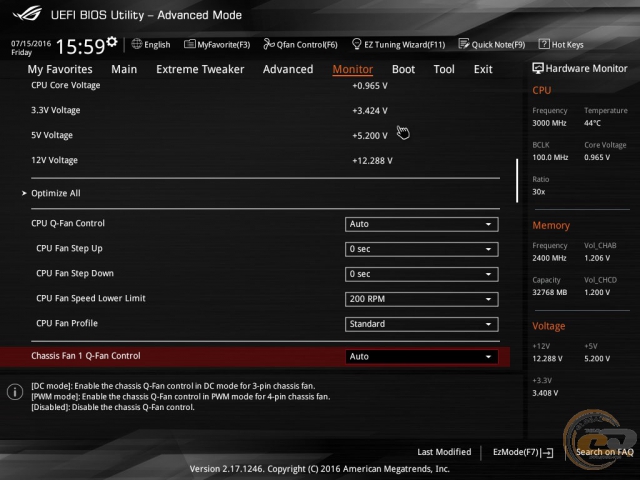640x480 pixels.
Task: Click the CPU Fan Profile label
Action: click(x=67, y=323)
